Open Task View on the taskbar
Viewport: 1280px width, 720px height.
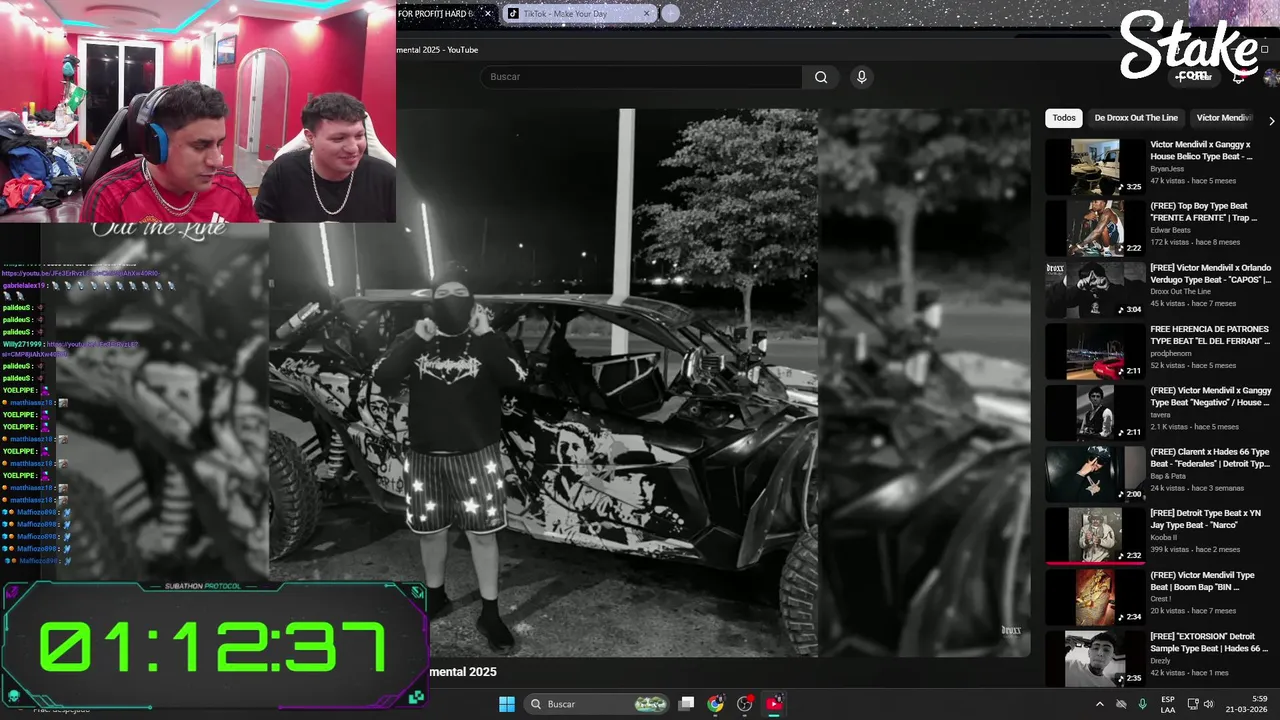[686, 704]
